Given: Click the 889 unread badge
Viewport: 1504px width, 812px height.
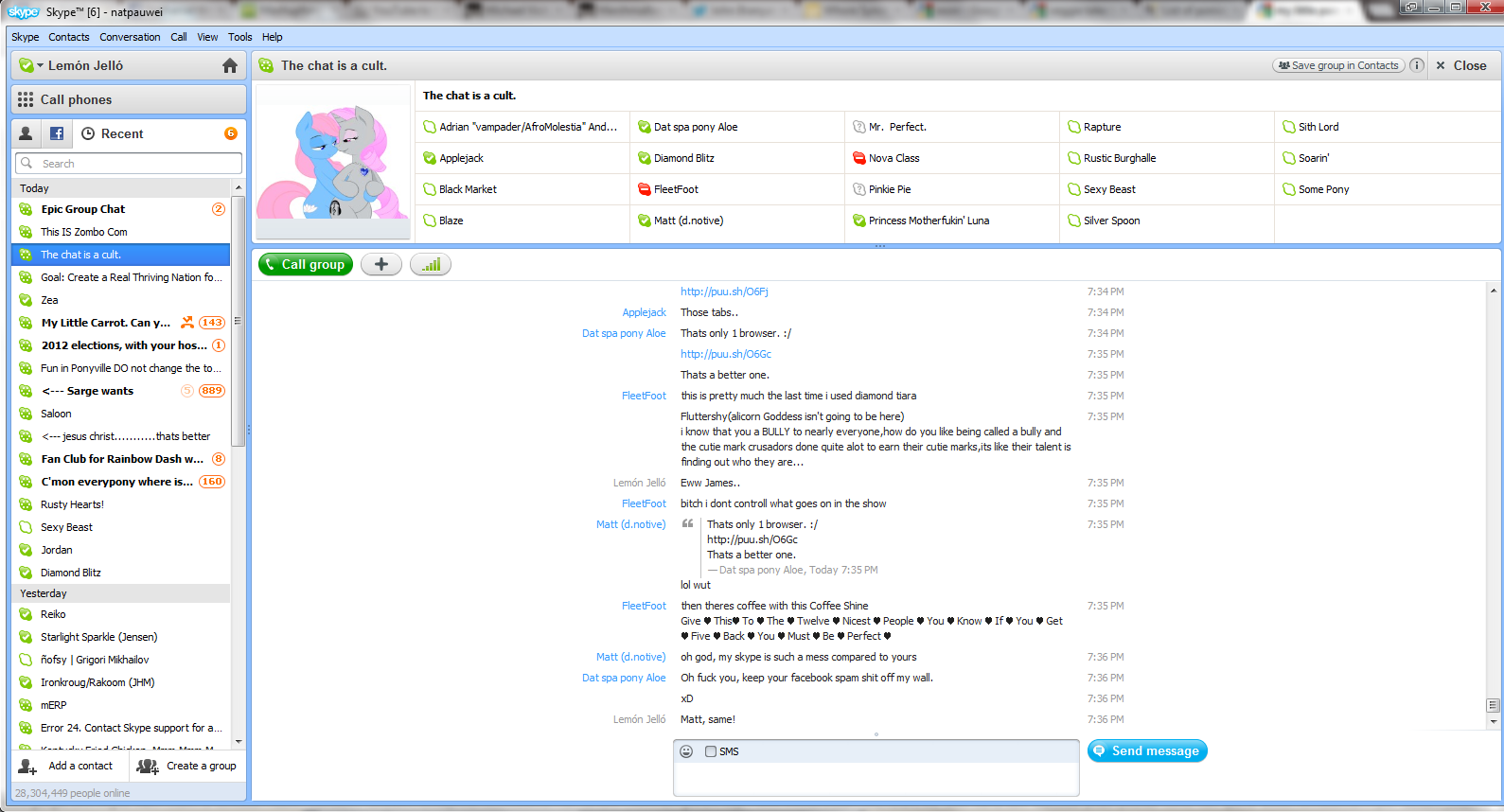Looking at the screenshot, I should tap(212, 391).
